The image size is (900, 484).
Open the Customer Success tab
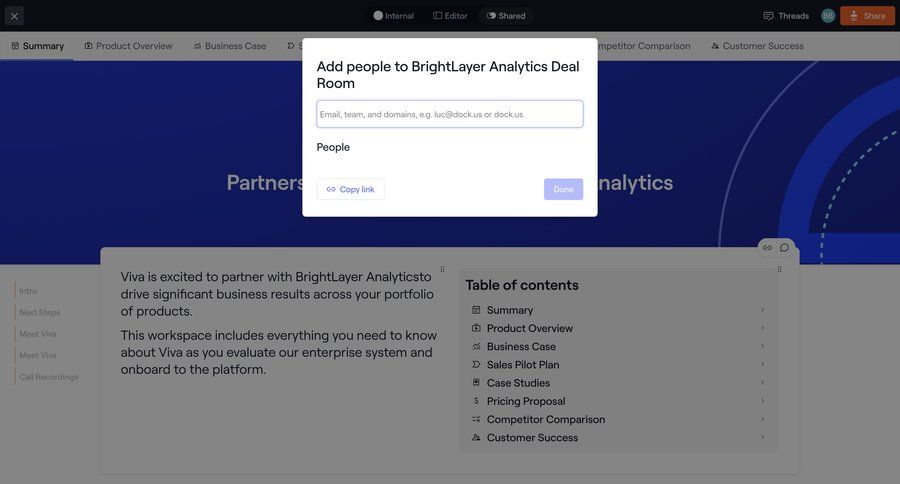757,46
